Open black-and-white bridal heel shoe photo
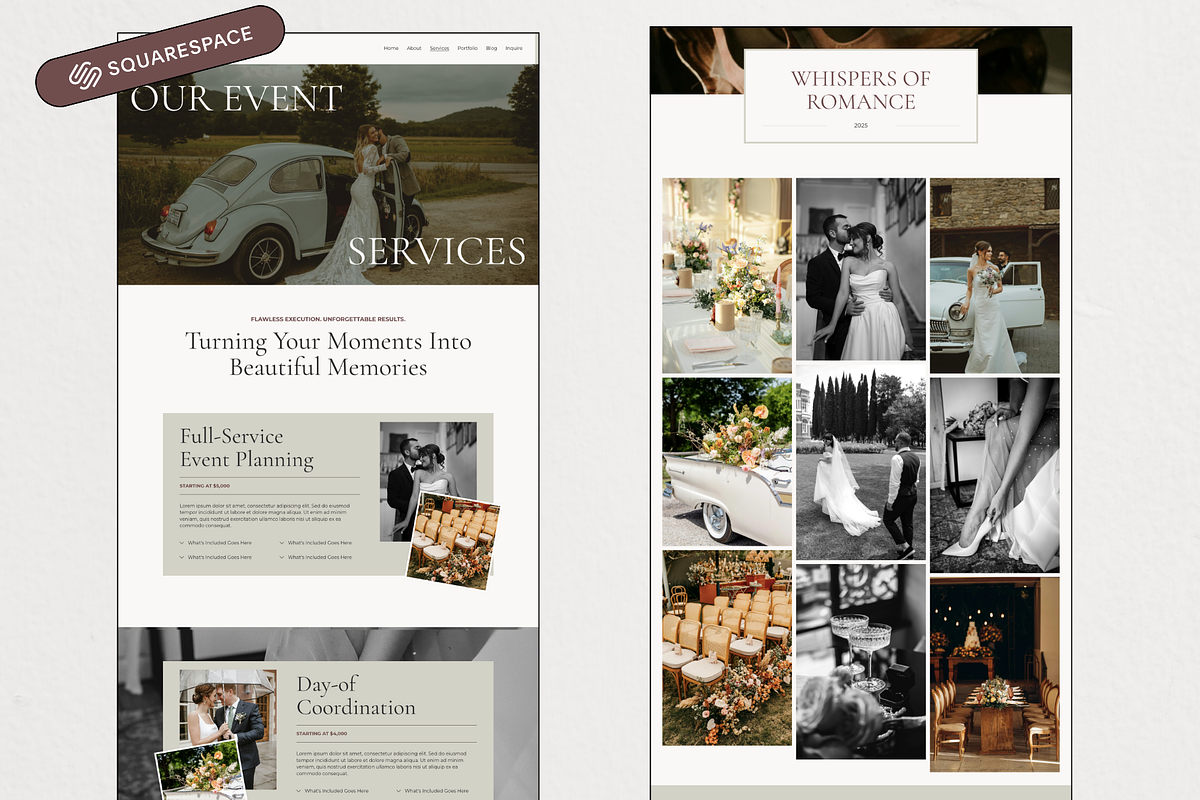Image resolution: width=1200 pixels, height=800 pixels. [x=995, y=475]
